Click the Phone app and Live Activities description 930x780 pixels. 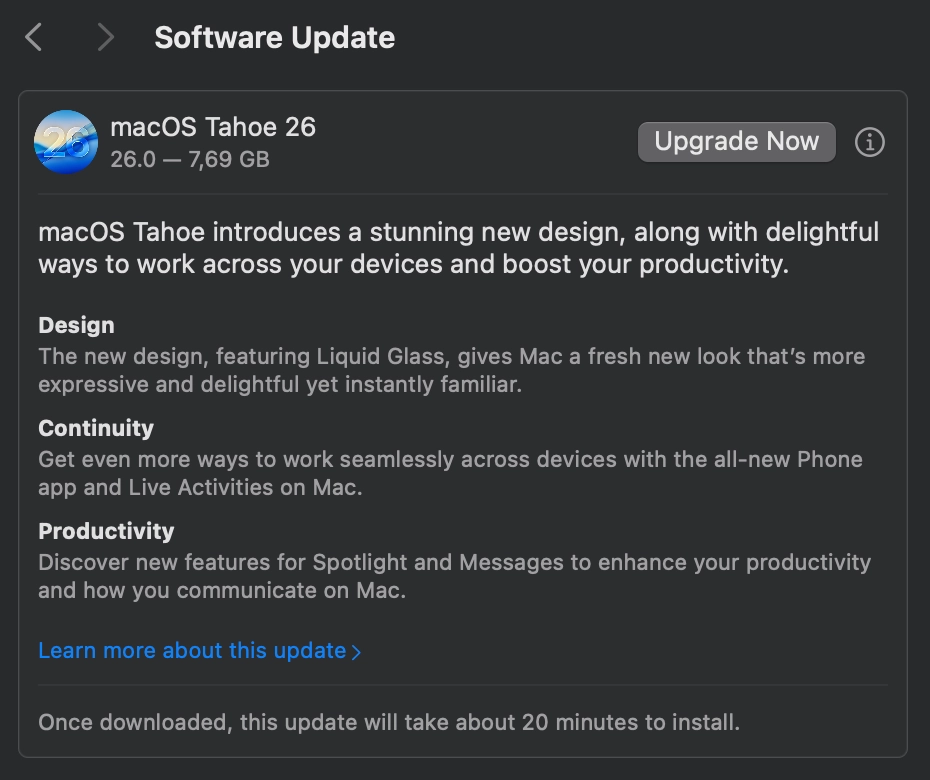pyautogui.click(x=451, y=473)
